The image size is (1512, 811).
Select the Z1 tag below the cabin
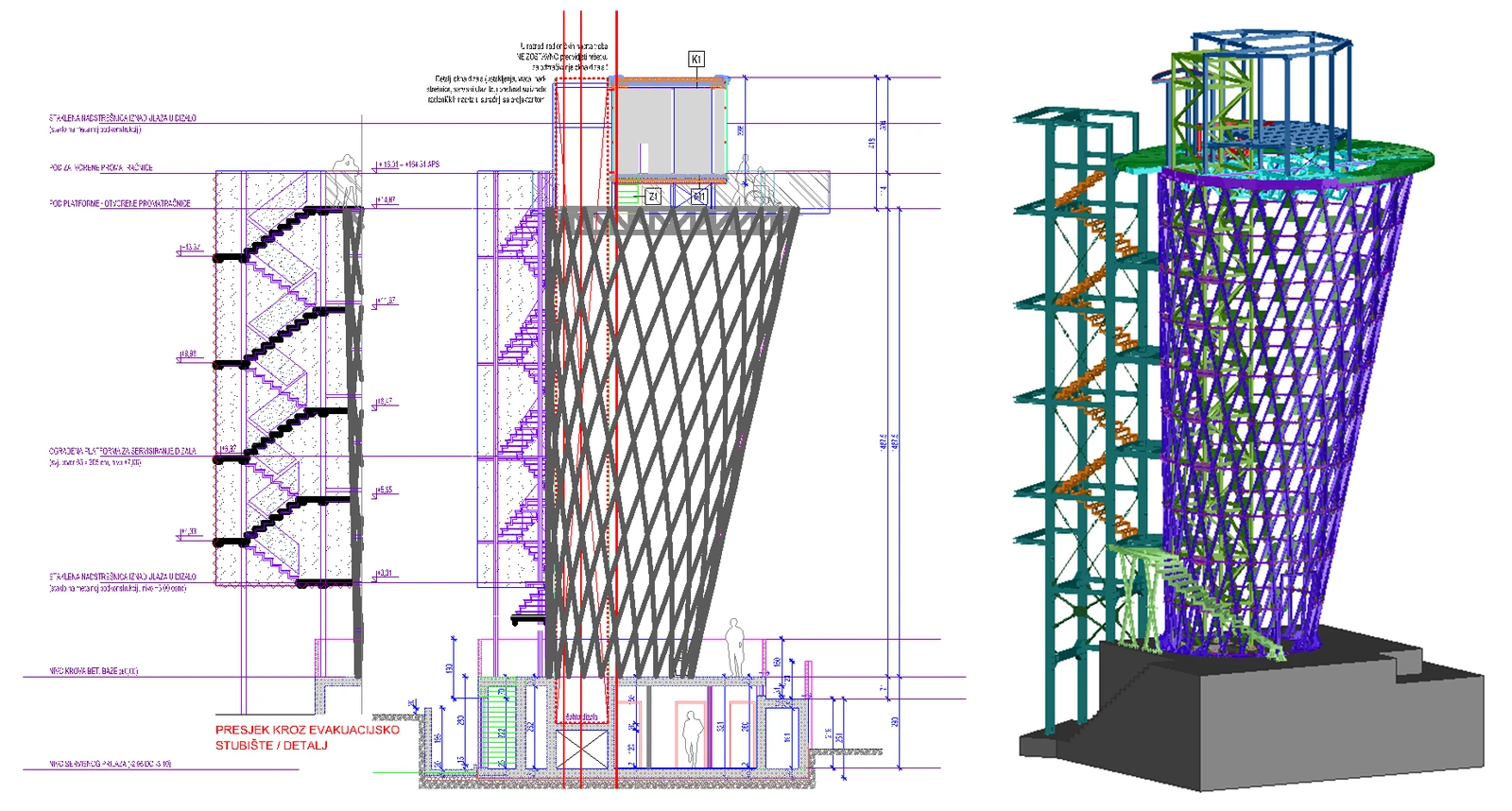tap(653, 197)
